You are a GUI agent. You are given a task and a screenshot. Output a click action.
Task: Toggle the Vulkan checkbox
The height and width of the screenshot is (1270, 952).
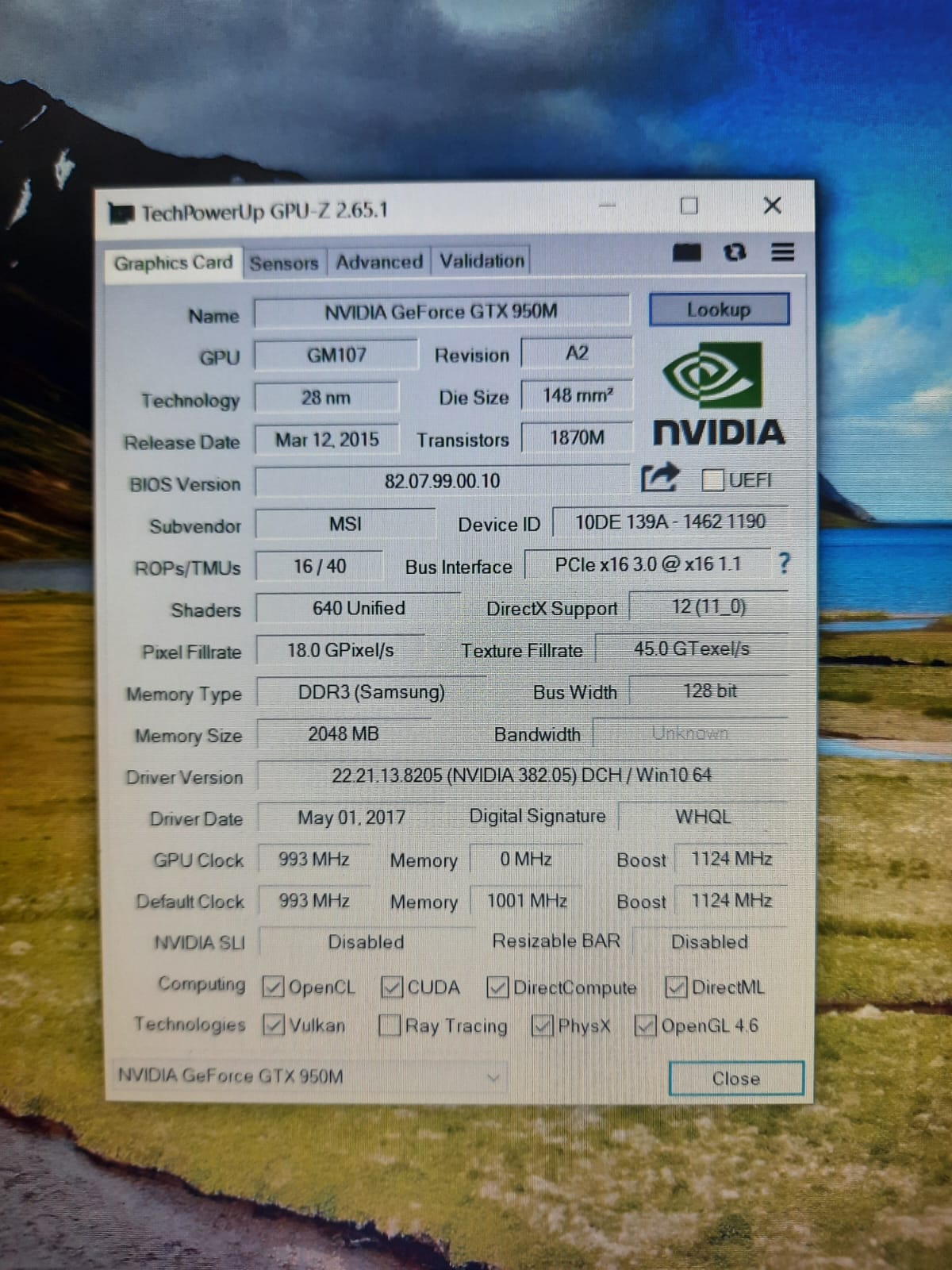(273, 1025)
